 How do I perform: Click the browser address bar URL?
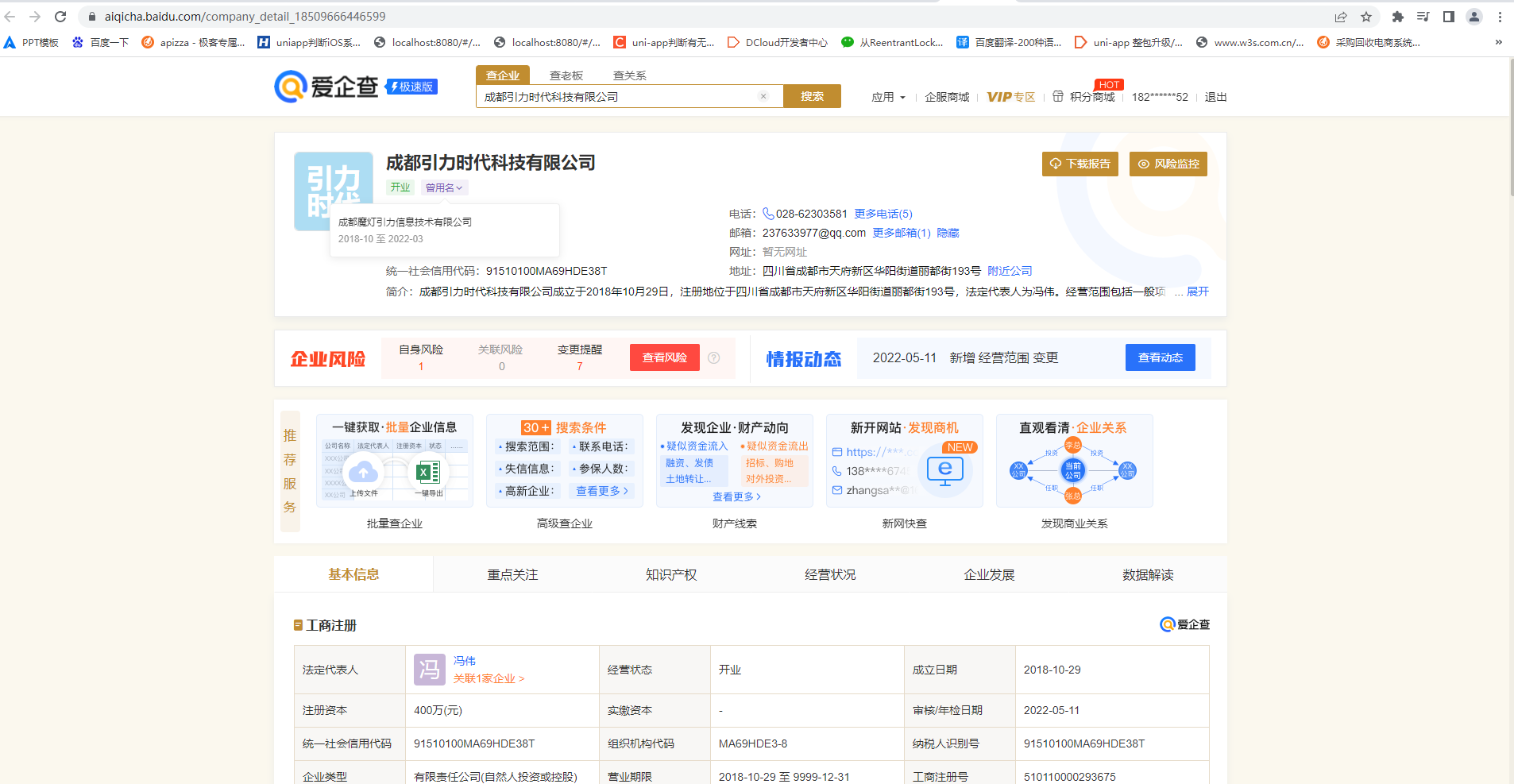click(x=245, y=16)
